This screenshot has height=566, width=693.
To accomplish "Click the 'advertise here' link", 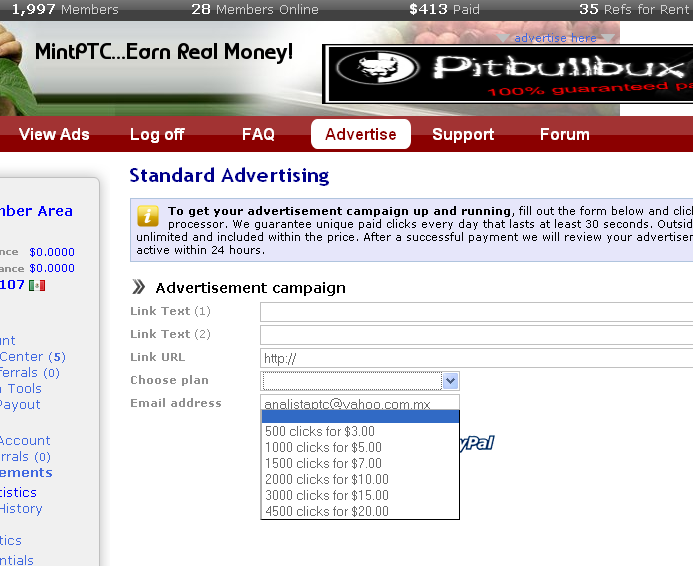I will (555, 38).
